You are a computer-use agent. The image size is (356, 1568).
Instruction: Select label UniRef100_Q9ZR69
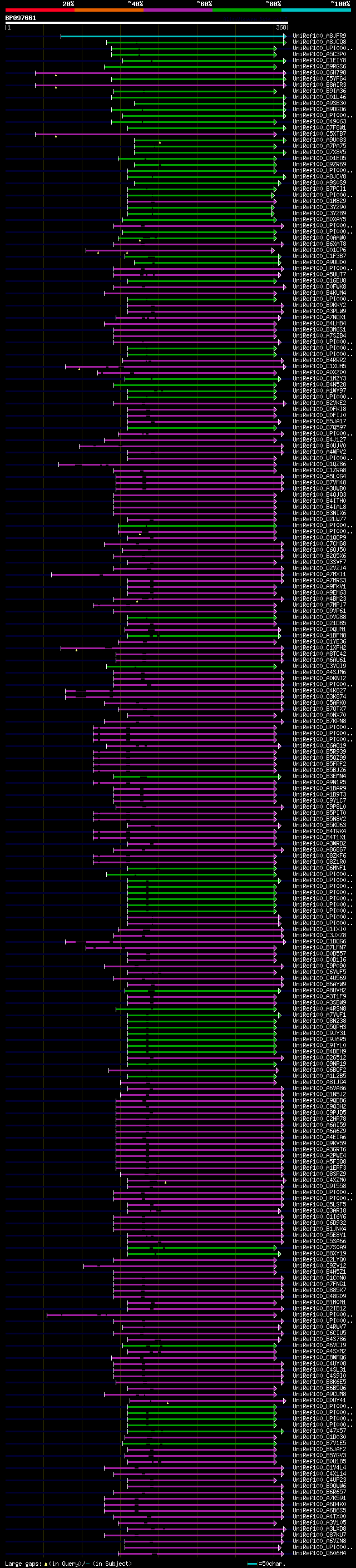(319, 164)
